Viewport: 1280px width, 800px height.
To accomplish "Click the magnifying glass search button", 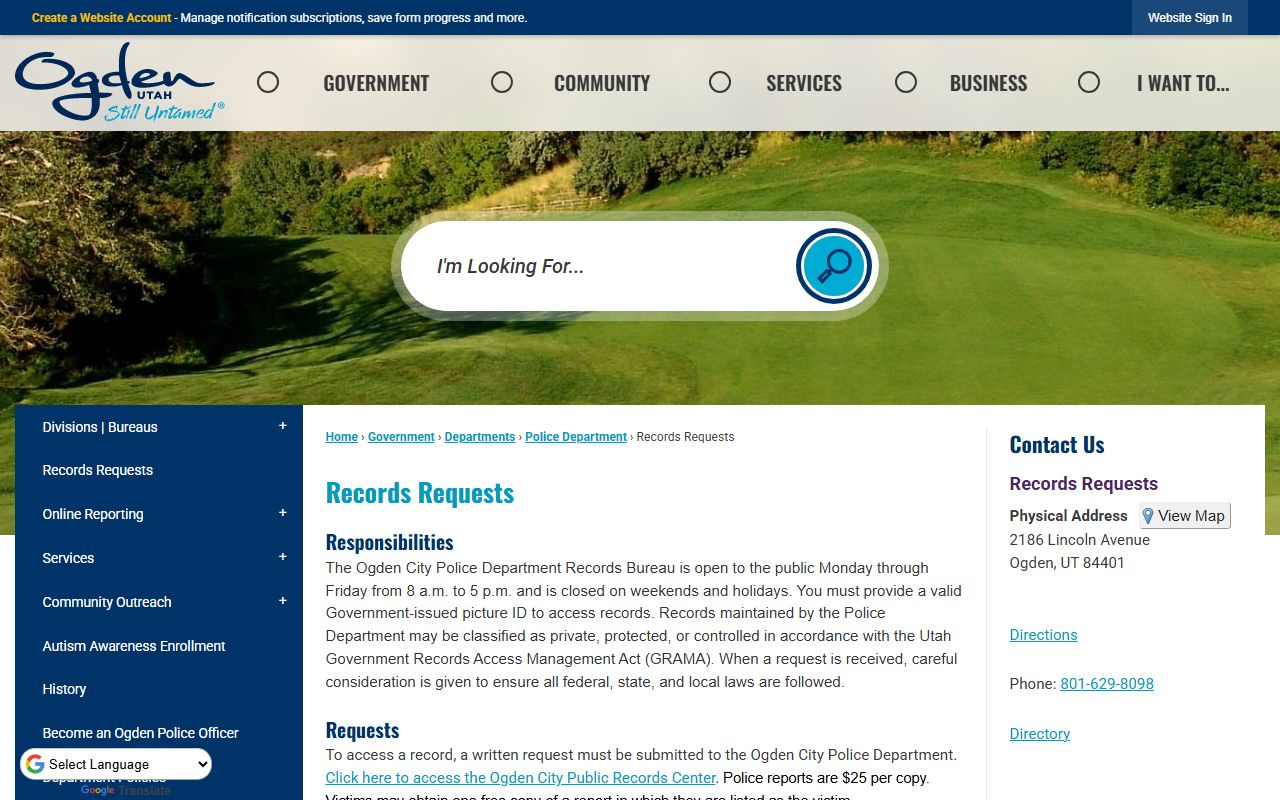I will 834,266.
